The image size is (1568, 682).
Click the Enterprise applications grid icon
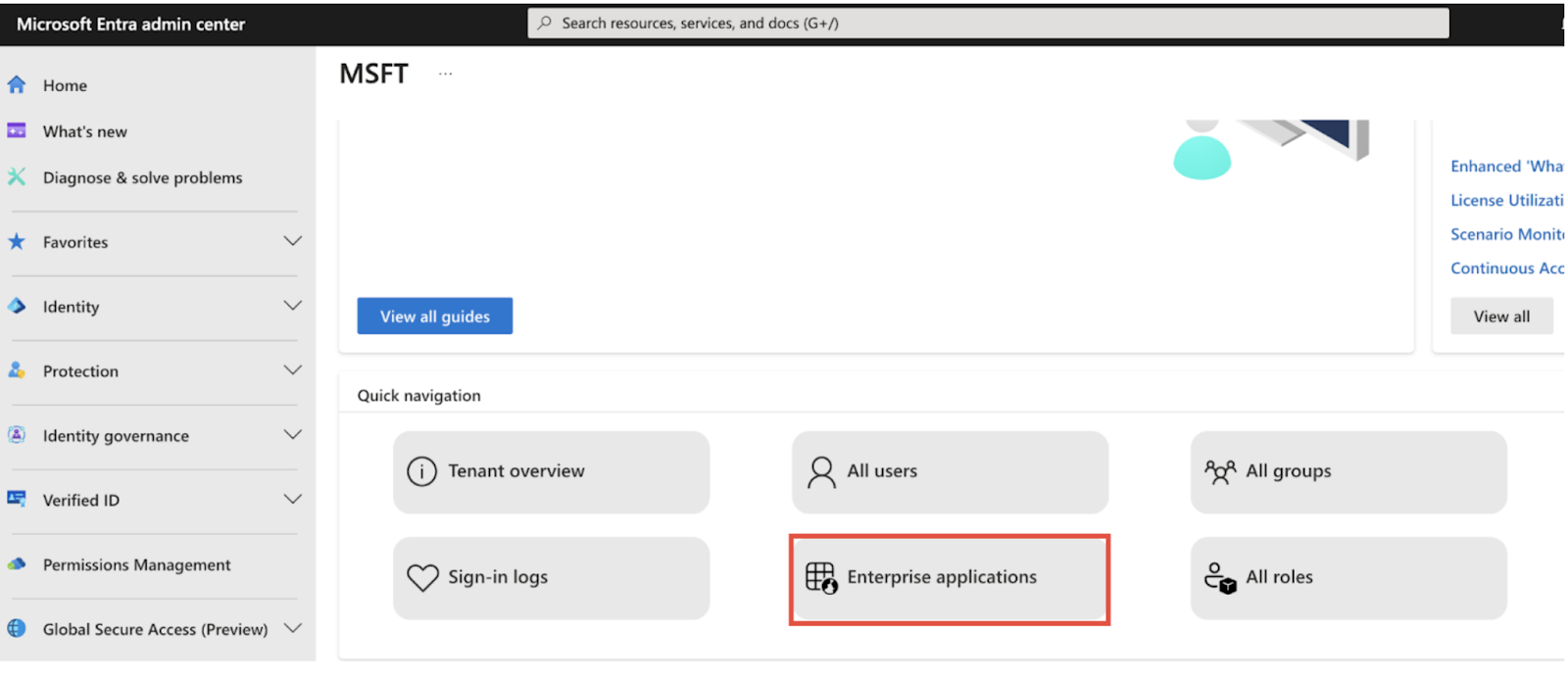point(821,577)
